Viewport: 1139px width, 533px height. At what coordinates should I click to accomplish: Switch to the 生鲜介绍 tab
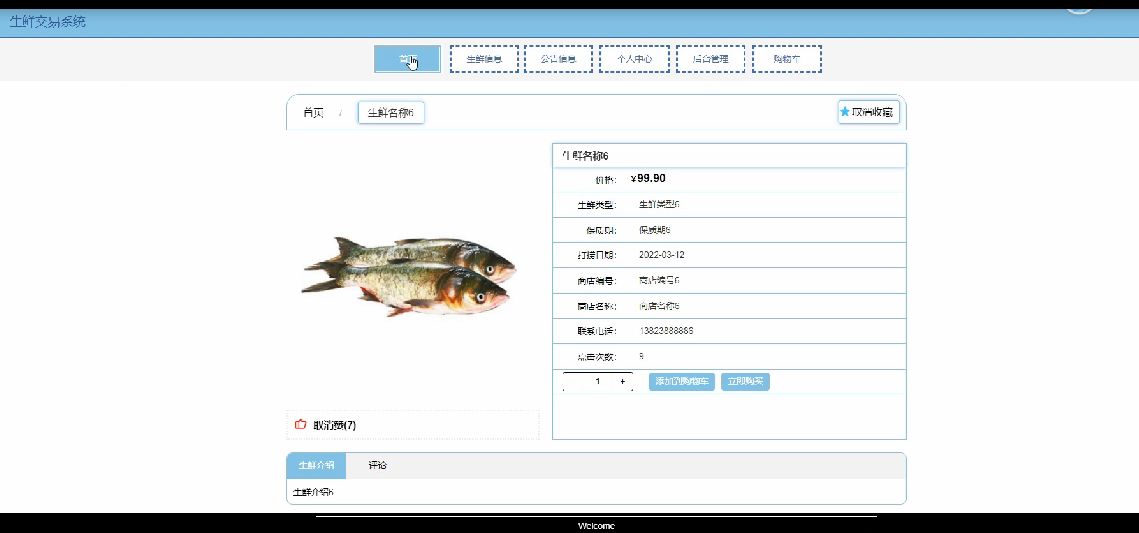tap(317, 465)
